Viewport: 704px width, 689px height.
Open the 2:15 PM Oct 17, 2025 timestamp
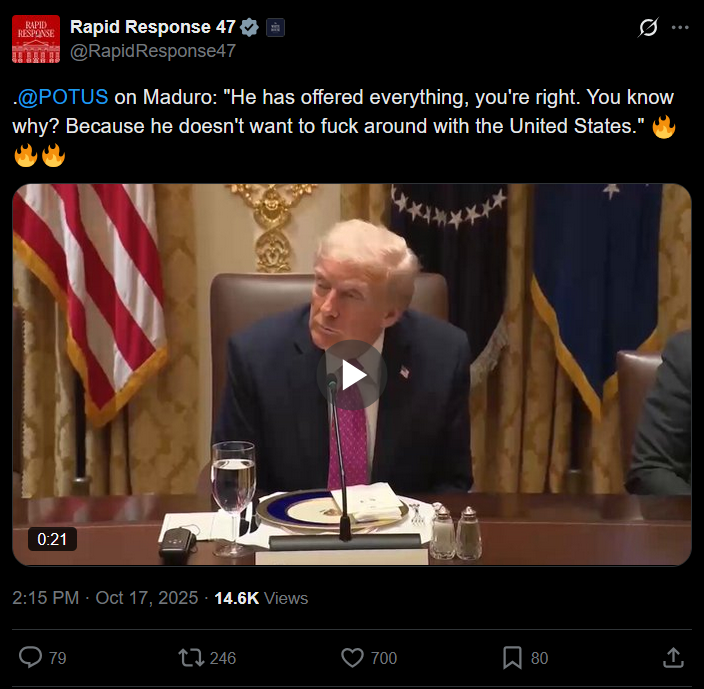point(105,598)
